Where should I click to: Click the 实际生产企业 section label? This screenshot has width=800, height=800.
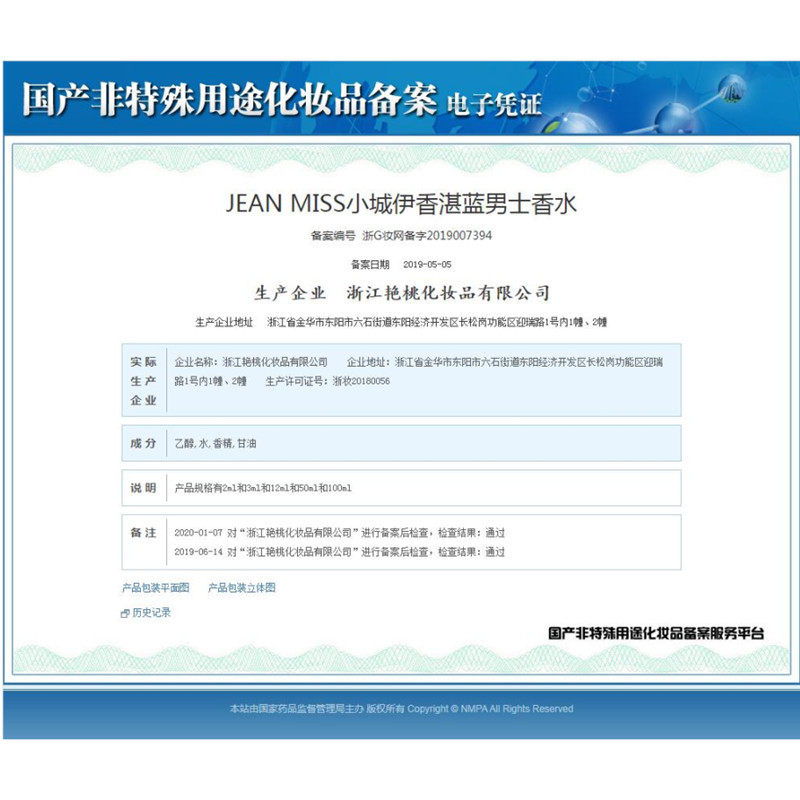[x=143, y=381]
